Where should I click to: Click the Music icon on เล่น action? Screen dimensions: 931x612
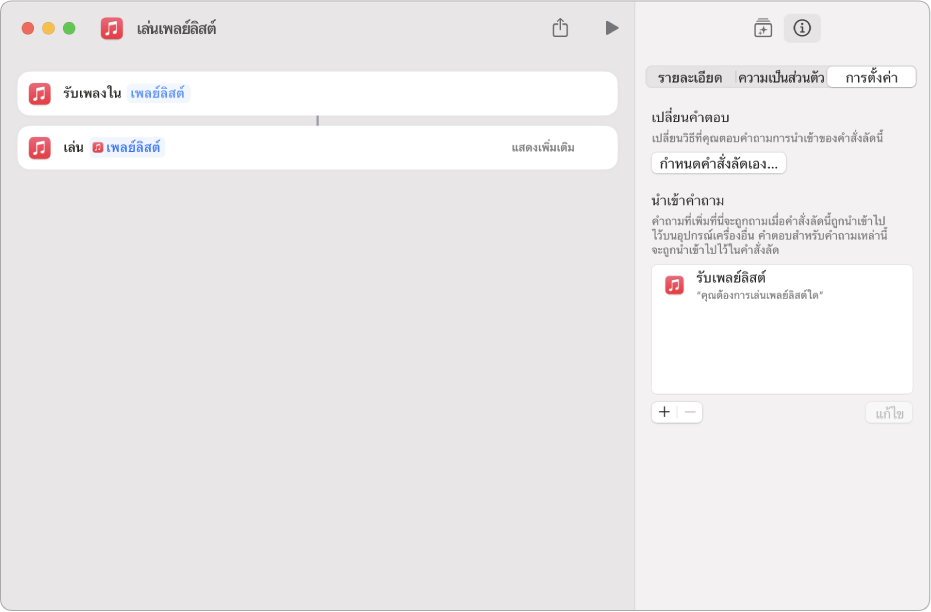click(39, 148)
